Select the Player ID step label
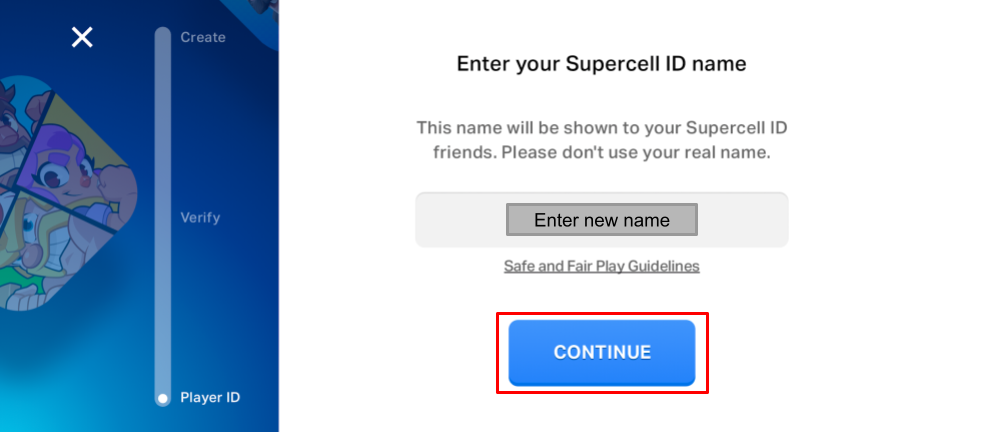The height and width of the screenshot is (432, 994). coord(210,397)
